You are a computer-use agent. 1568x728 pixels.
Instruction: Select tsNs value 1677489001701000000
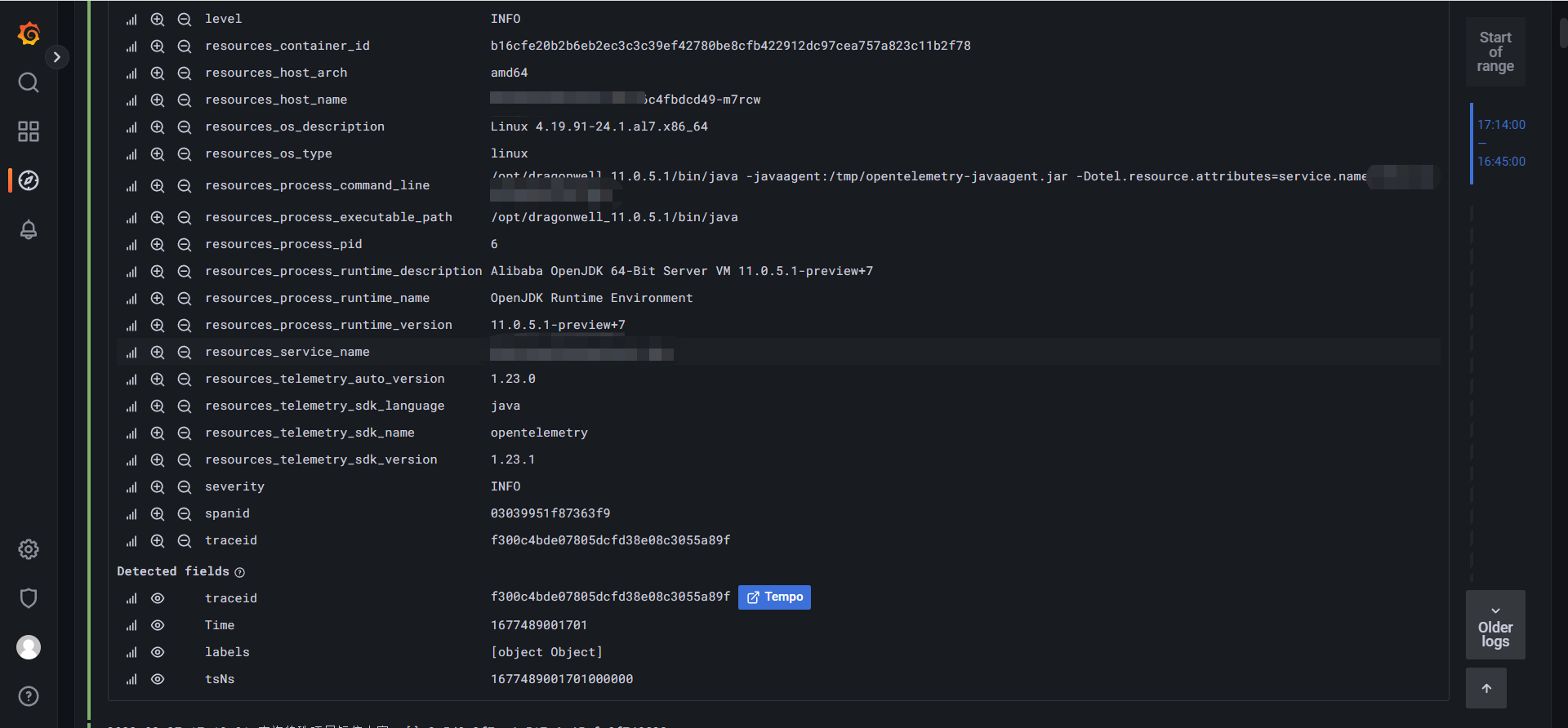(562, 679)
